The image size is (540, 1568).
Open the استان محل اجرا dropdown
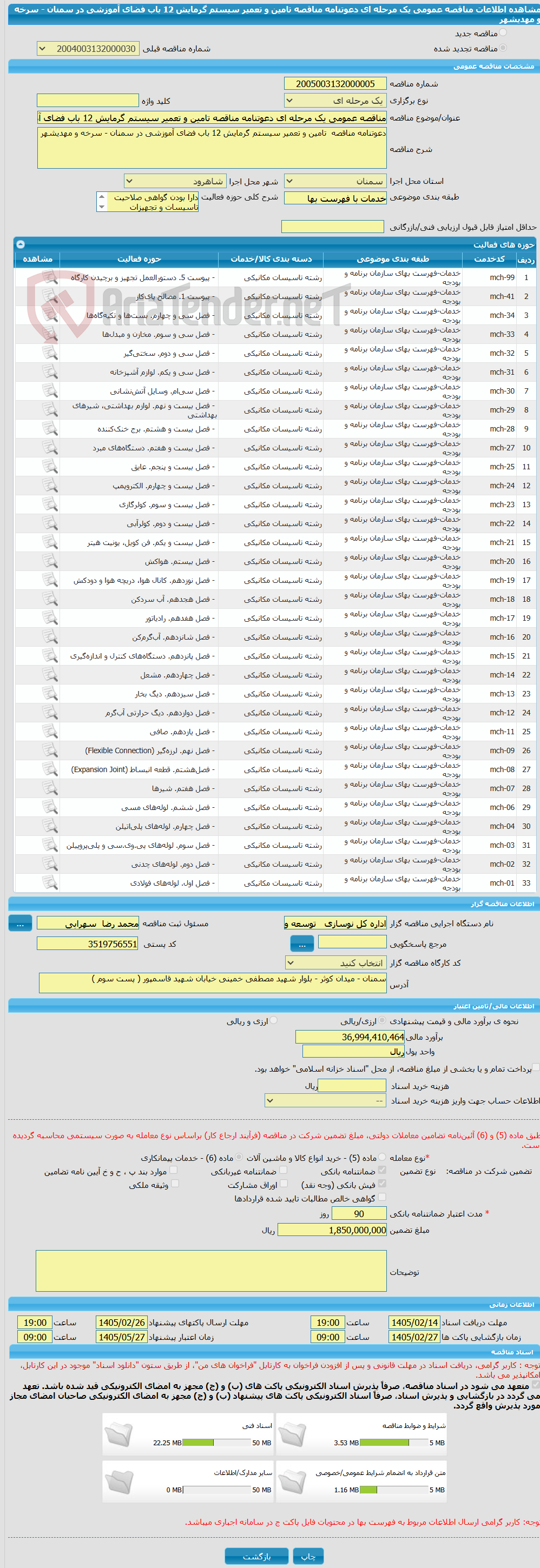[x=335, y=181]
